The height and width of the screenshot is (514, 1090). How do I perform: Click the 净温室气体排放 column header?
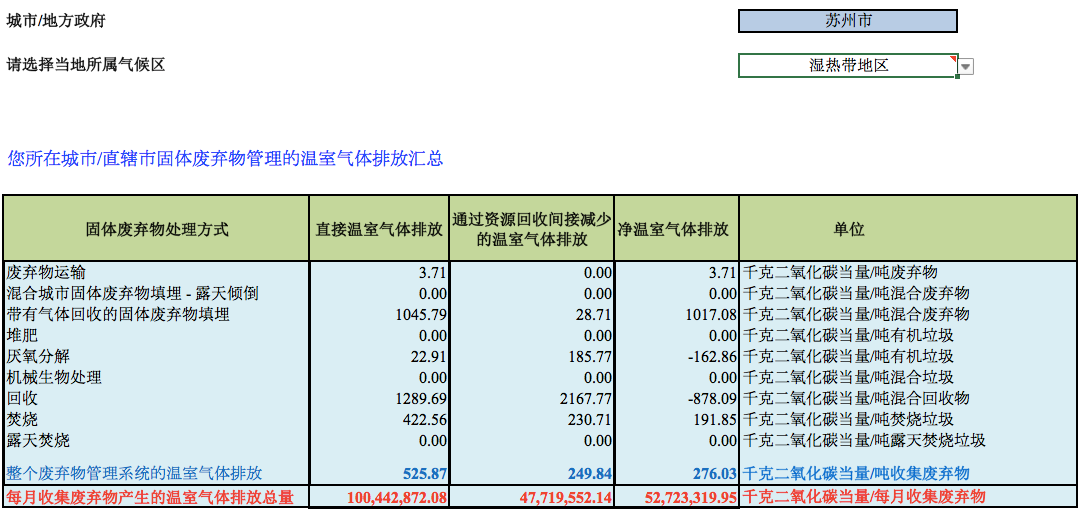676,229
